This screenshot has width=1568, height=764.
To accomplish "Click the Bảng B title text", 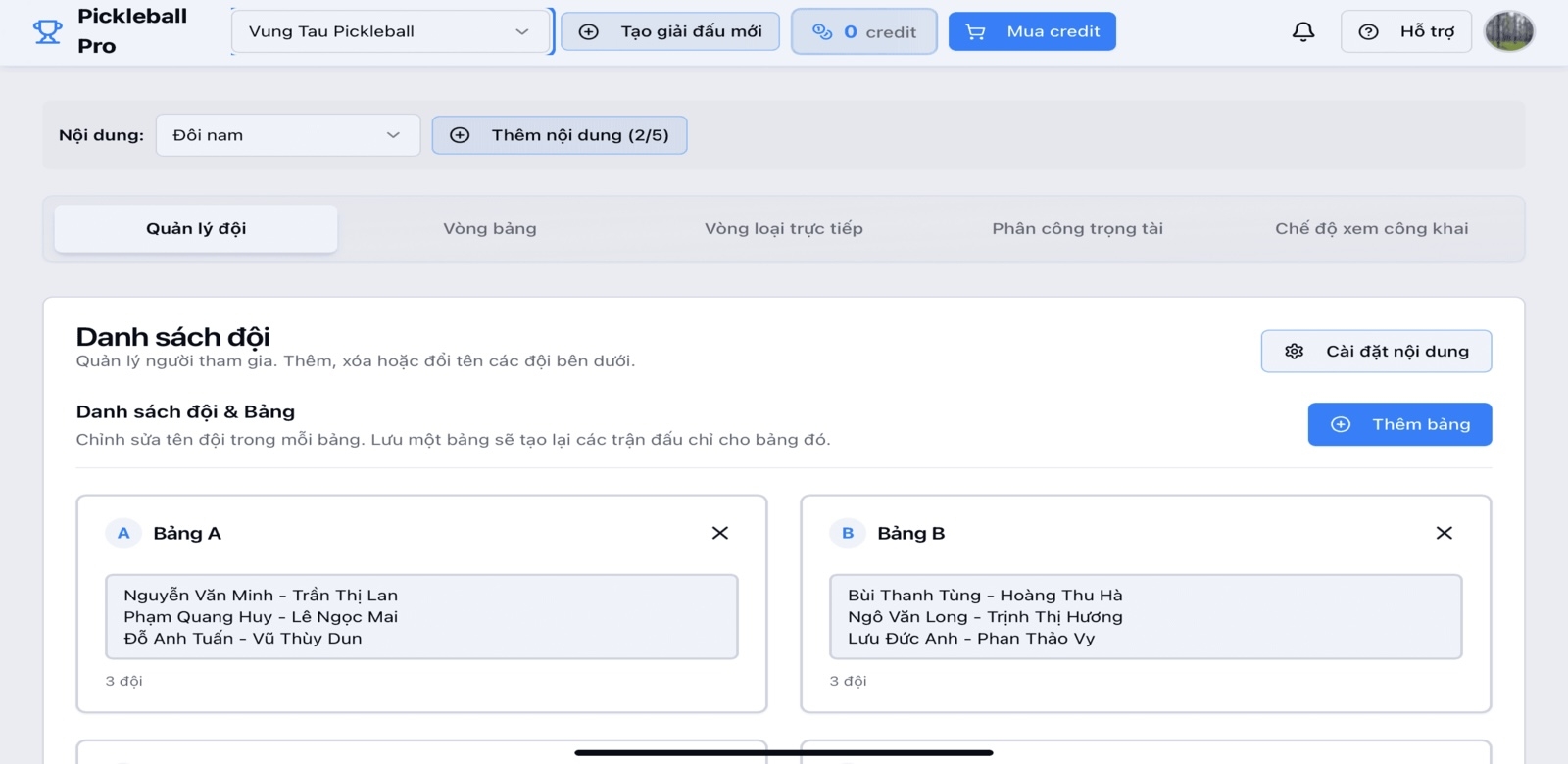I will click(x=911, y=533).
